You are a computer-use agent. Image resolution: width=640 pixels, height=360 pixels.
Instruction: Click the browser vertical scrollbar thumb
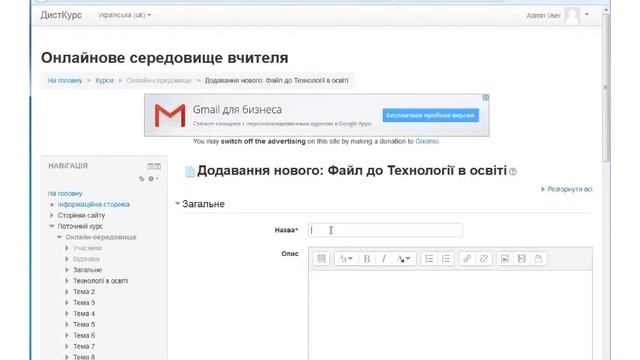click(x=606, y=88)
